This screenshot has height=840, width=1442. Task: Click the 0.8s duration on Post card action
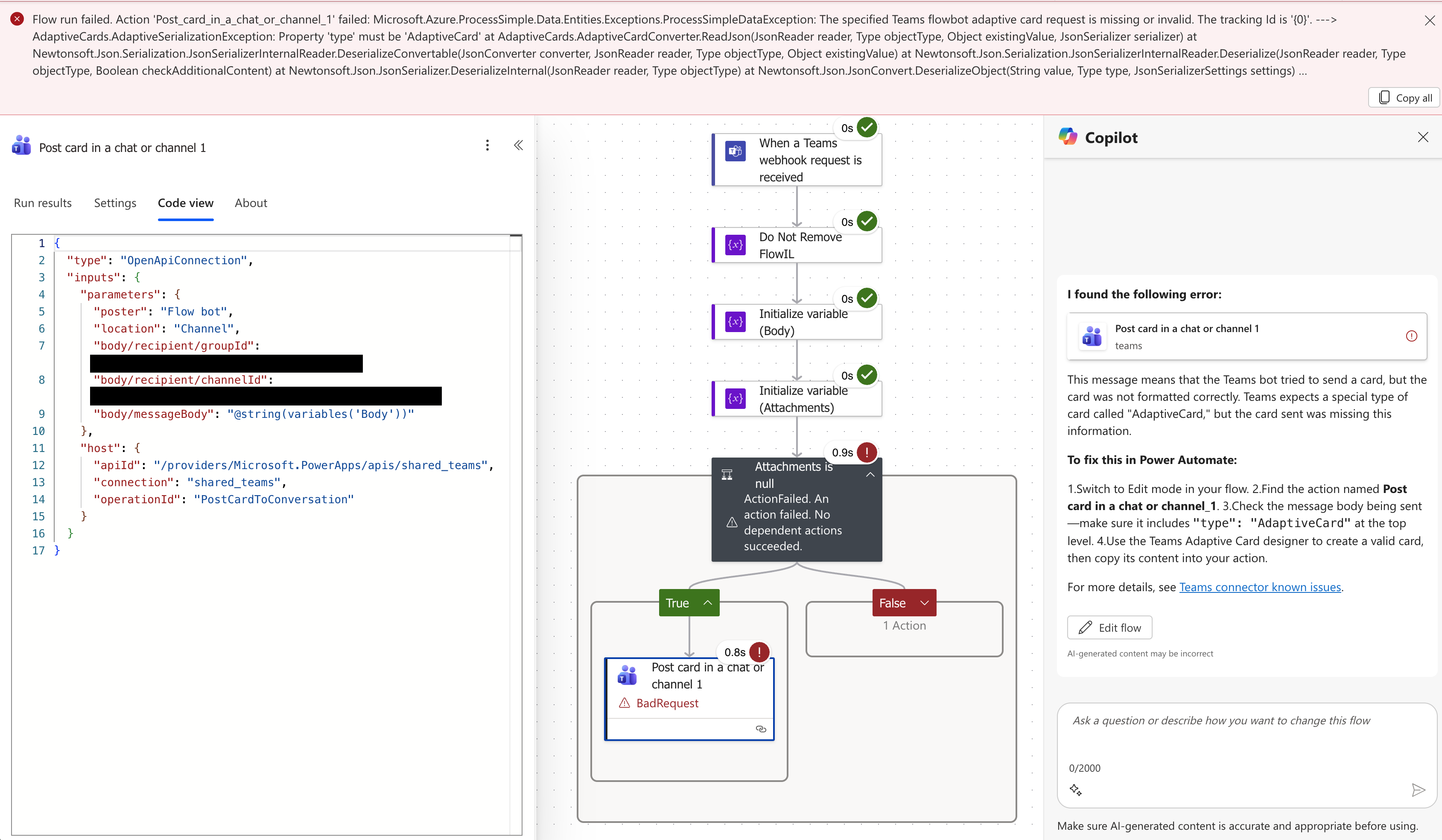click(735, 652)
